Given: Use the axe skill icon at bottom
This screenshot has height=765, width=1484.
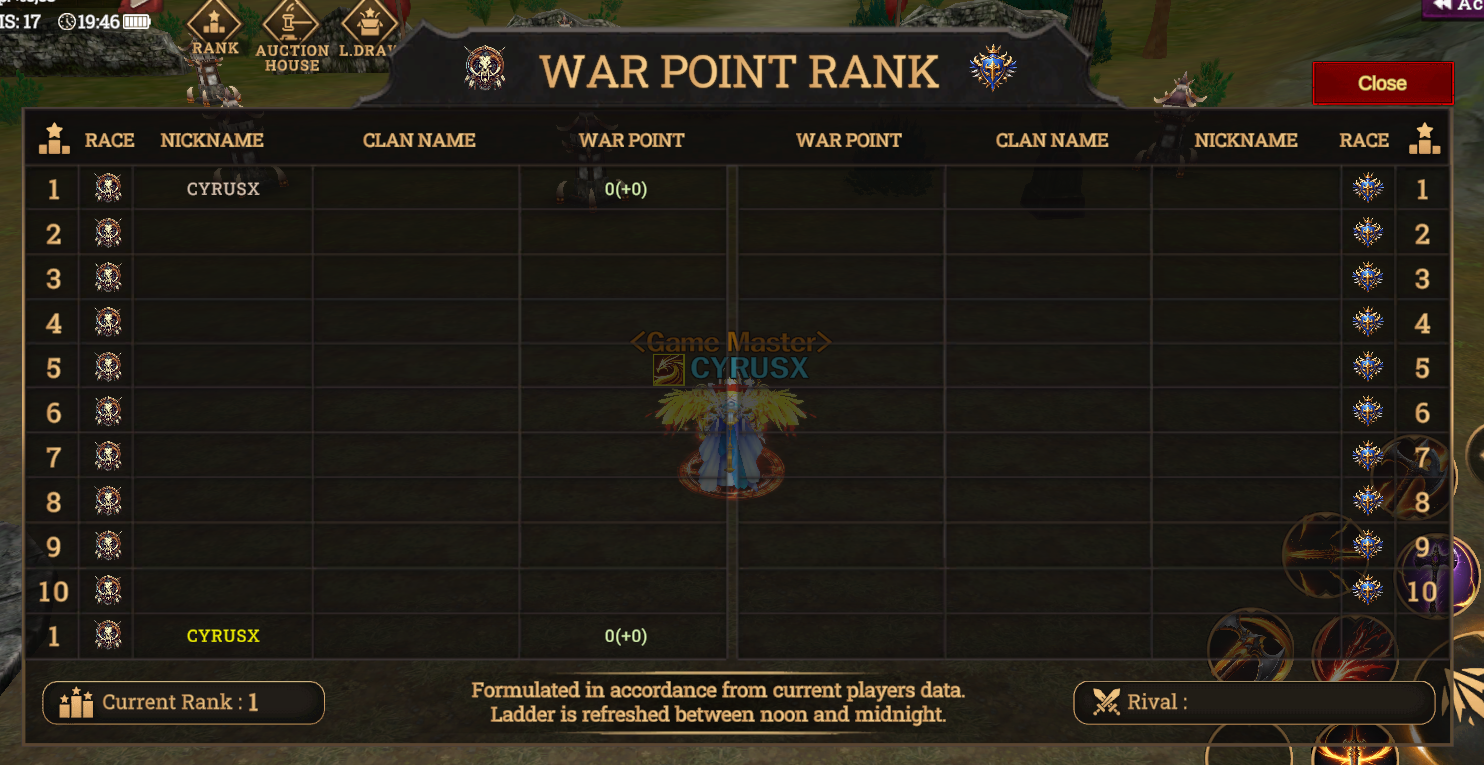Looking at the screenshot, I should tap(1250, 650).
